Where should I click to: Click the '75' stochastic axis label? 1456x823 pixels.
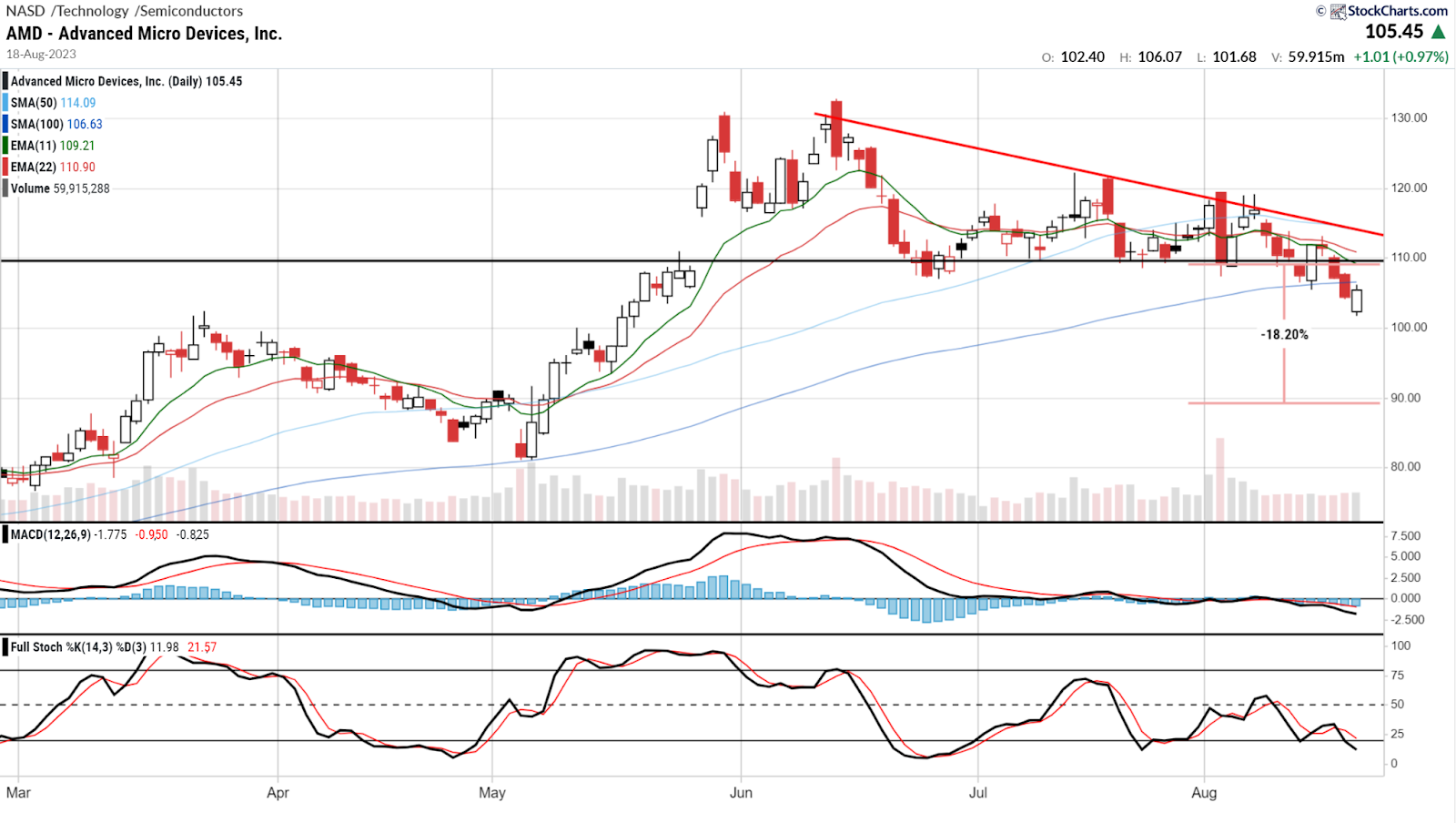click(1398, 676)
